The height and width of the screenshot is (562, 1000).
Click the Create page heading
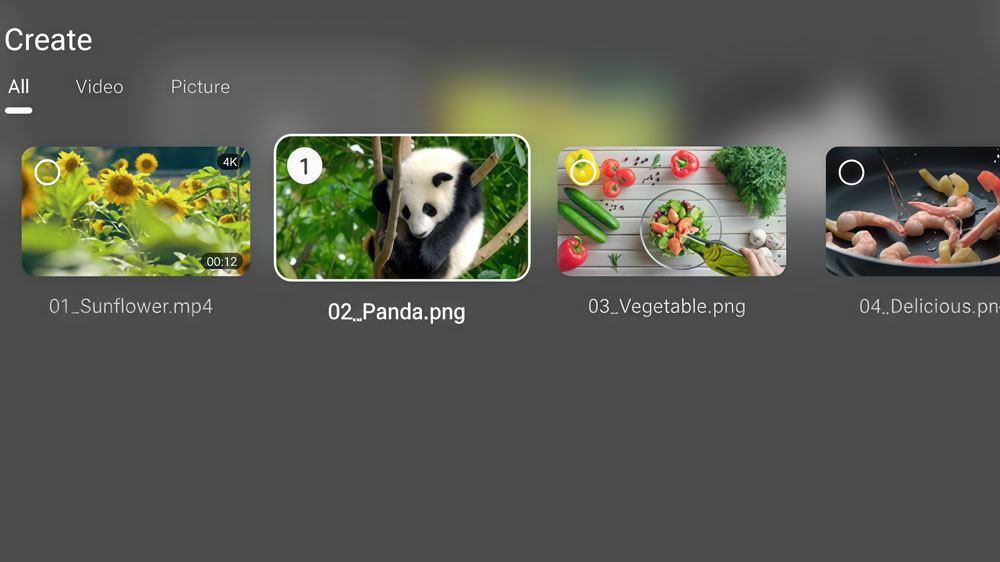tap(48, 40)
